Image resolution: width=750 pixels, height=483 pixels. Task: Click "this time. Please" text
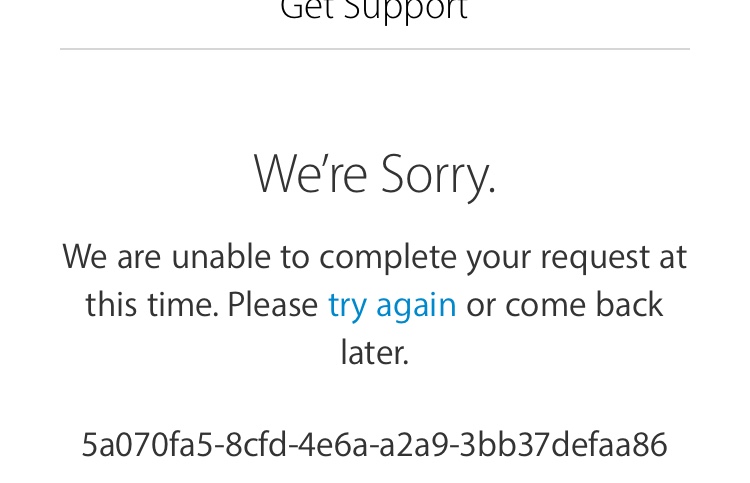(202, 305)
